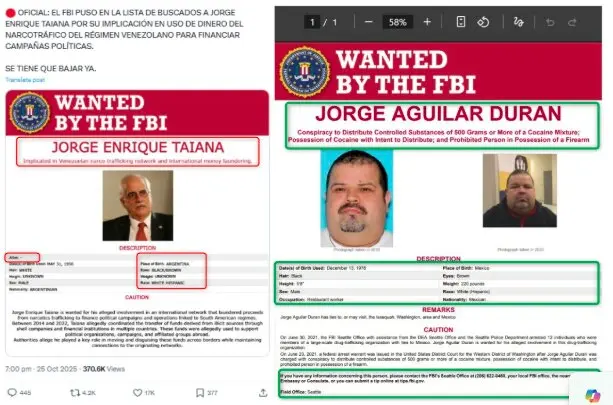Rotate the PDF page
This screenshot has width=613, height=405.
coord(483,22)
